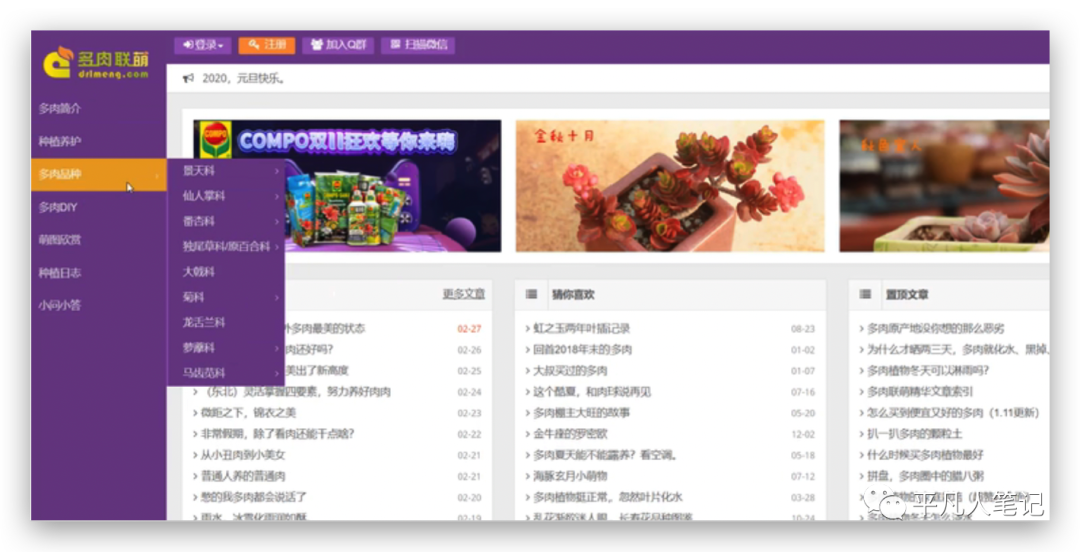Viewport: 1080px width, 552px height.
Task: Open article 拼盘，多肉圈中的腊八粥
Action: [x=925, y=476]
